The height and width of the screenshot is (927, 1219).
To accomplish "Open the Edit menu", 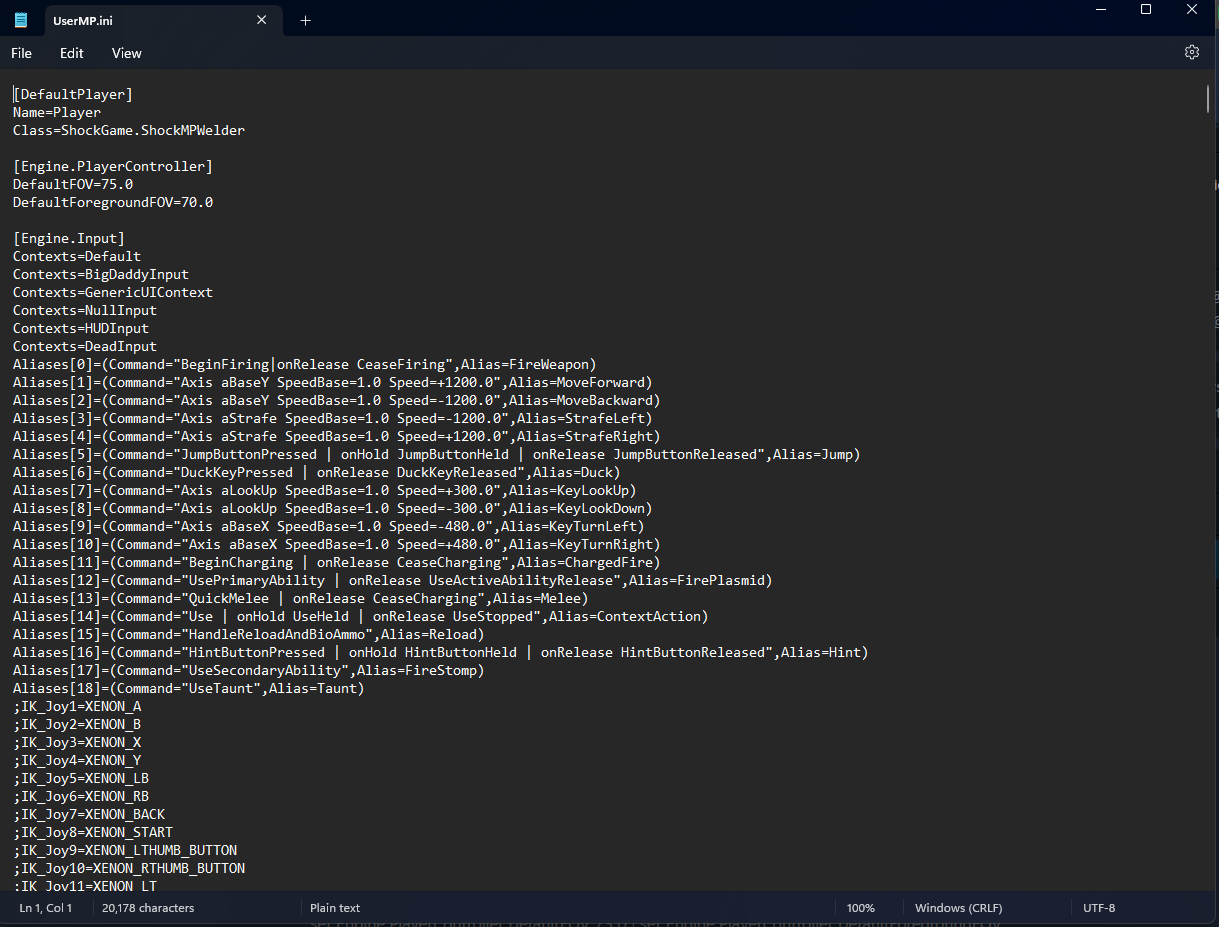I will (72, 53).
